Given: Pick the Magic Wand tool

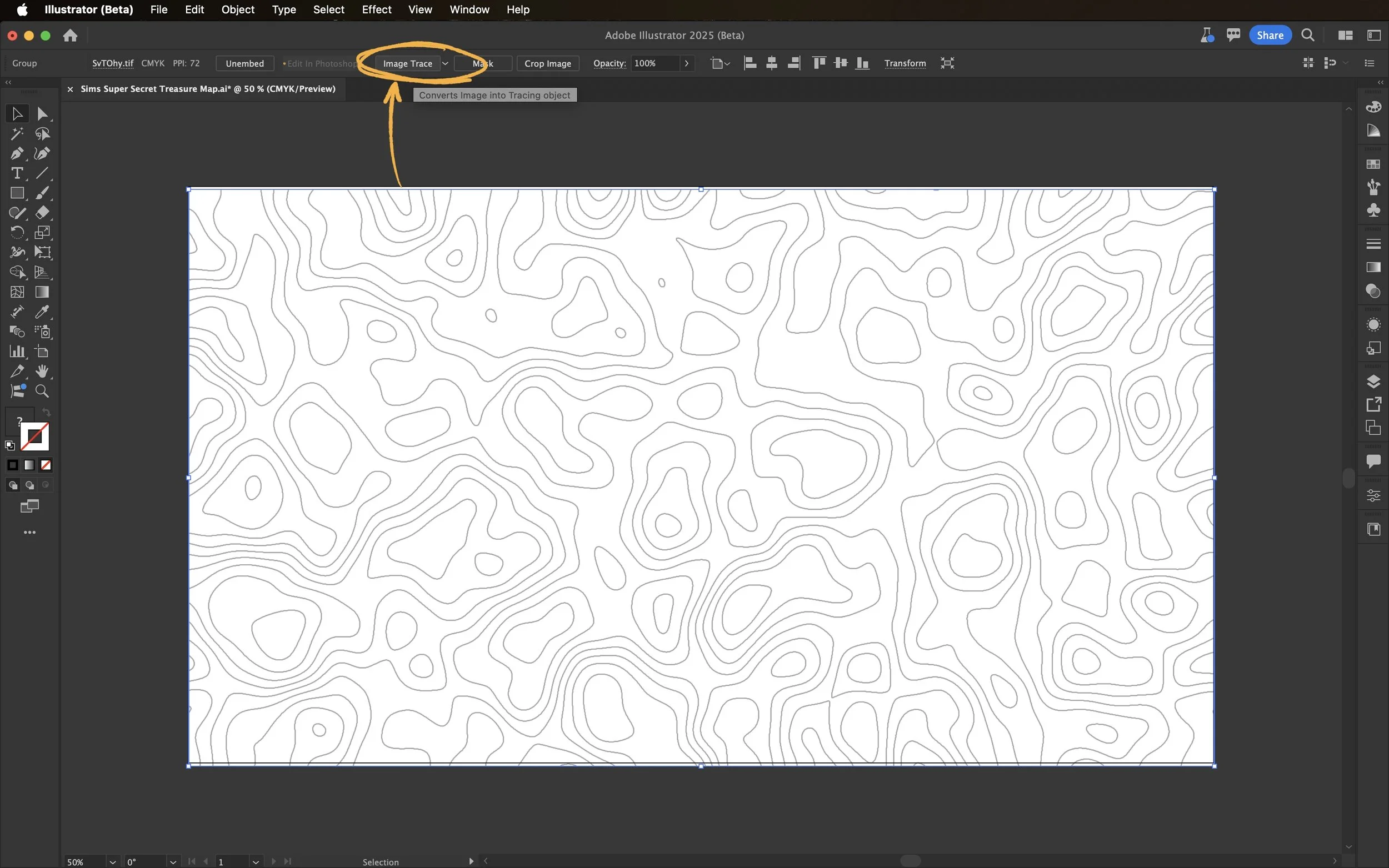Looking at the screenshot, I should 17,134.
